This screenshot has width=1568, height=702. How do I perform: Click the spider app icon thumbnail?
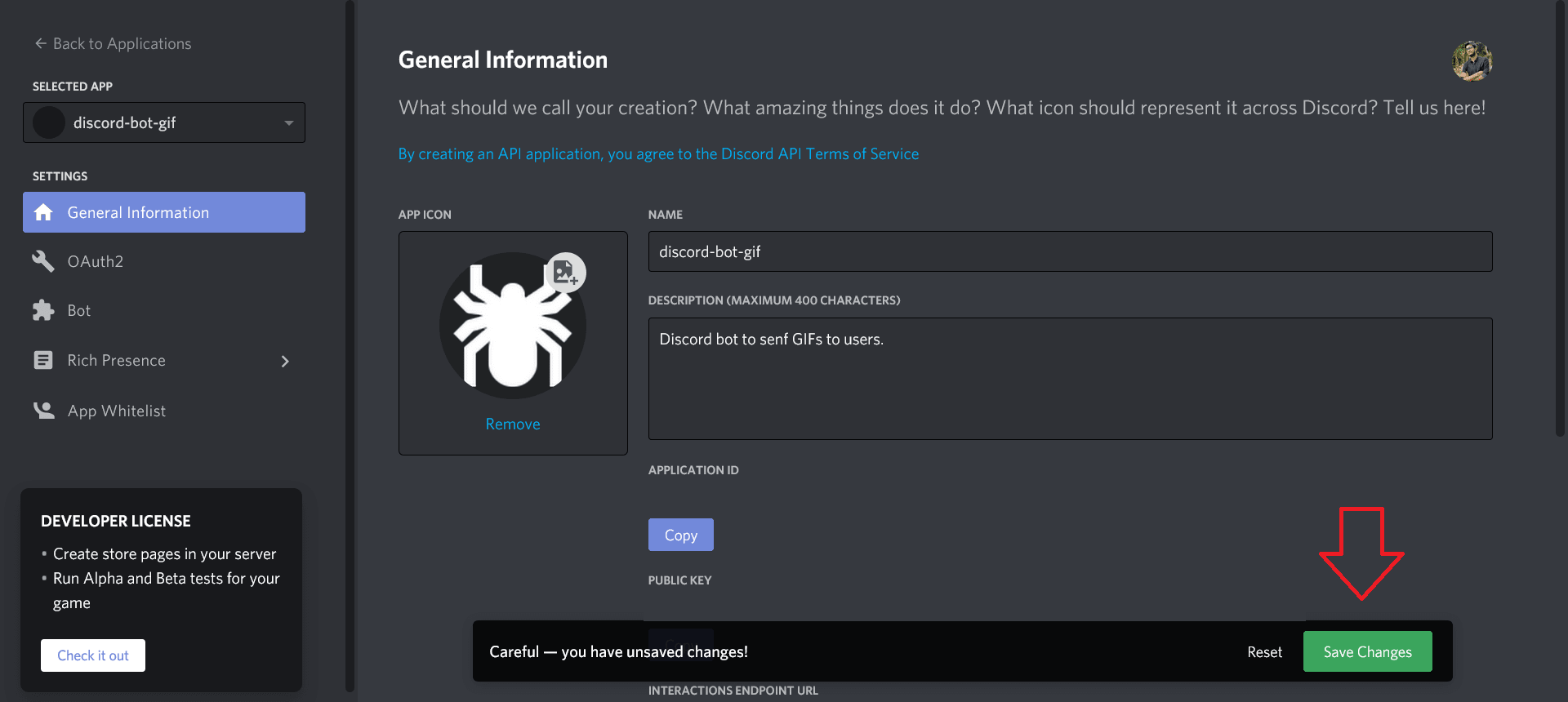[512, 326]
